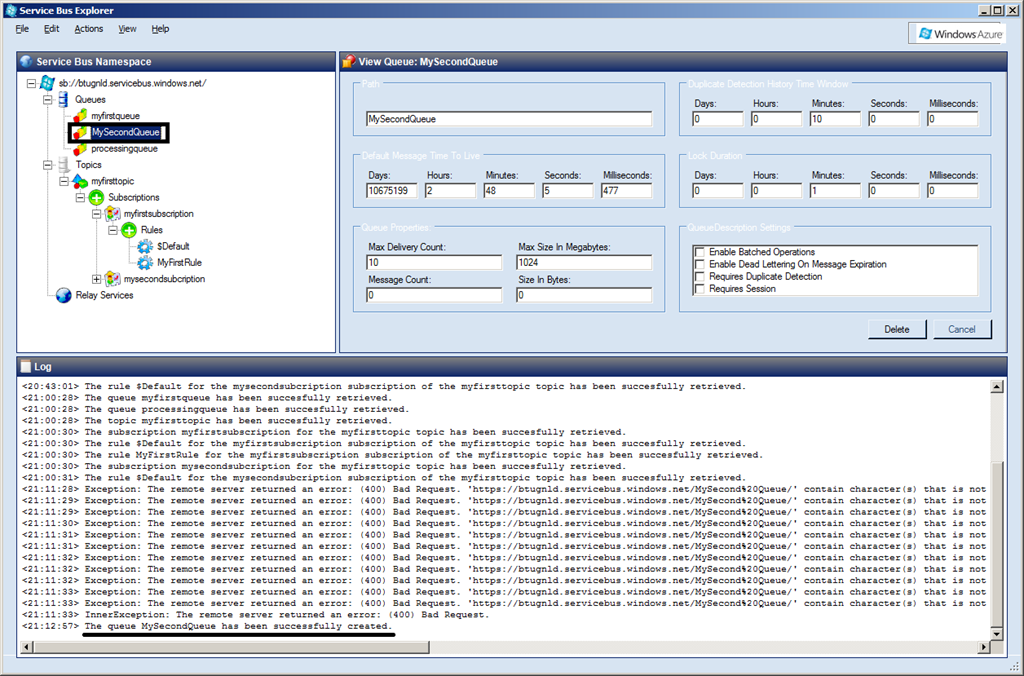
Task: Open the Edit menu
Action: [52, 29]
